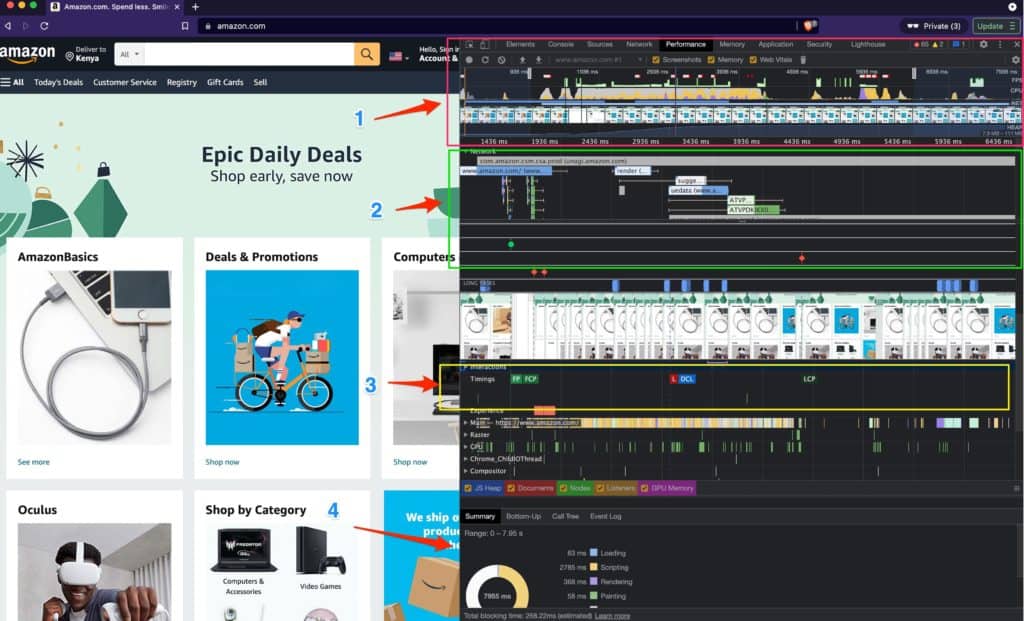This screenshot has width=1024, height=621.
Task: Go back with the browser back arrow
Action: 8,26
